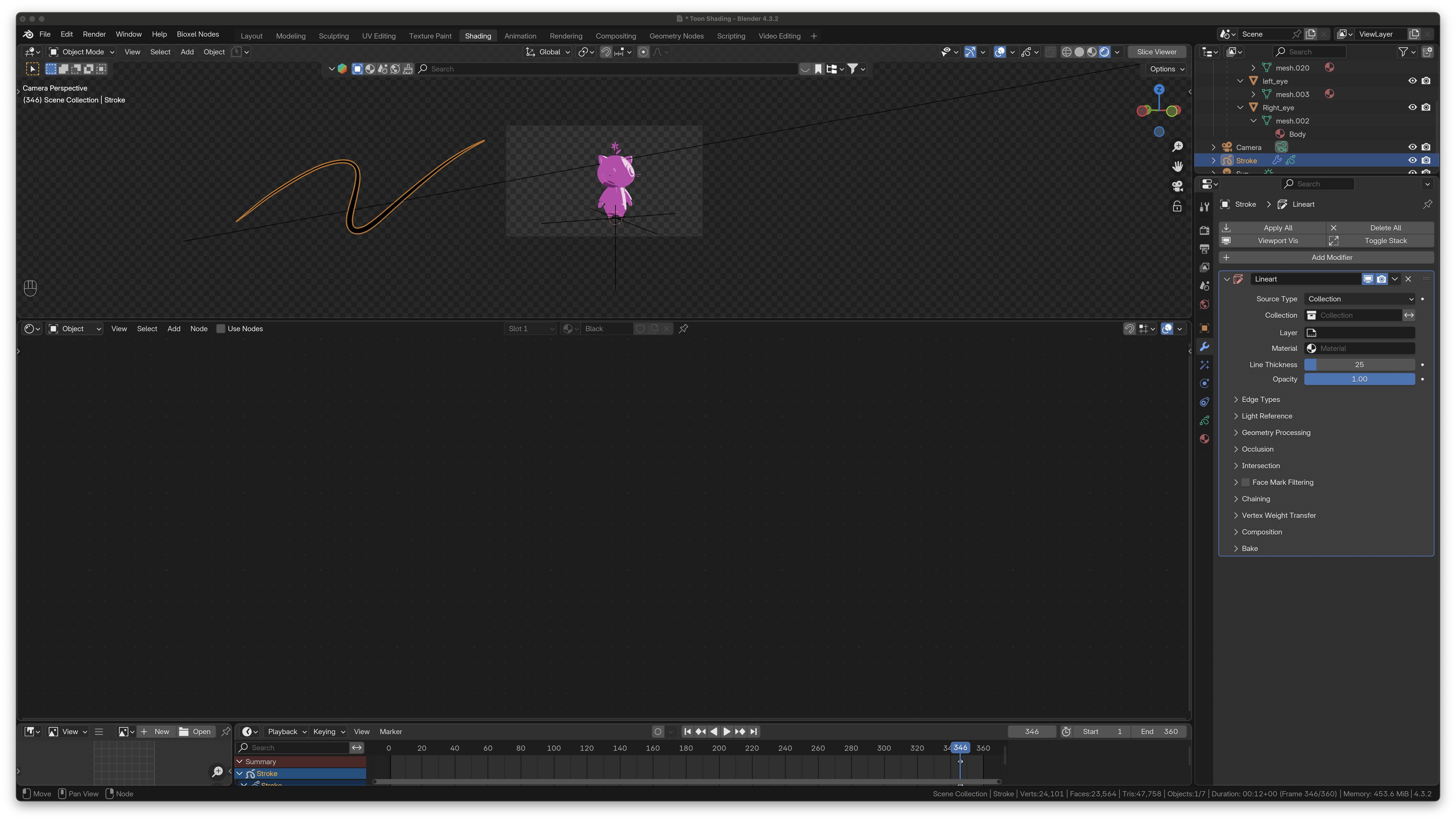Viewport: 1456px width, 821px height.
Task: Select solid viewport shading
Action: 1079,52
